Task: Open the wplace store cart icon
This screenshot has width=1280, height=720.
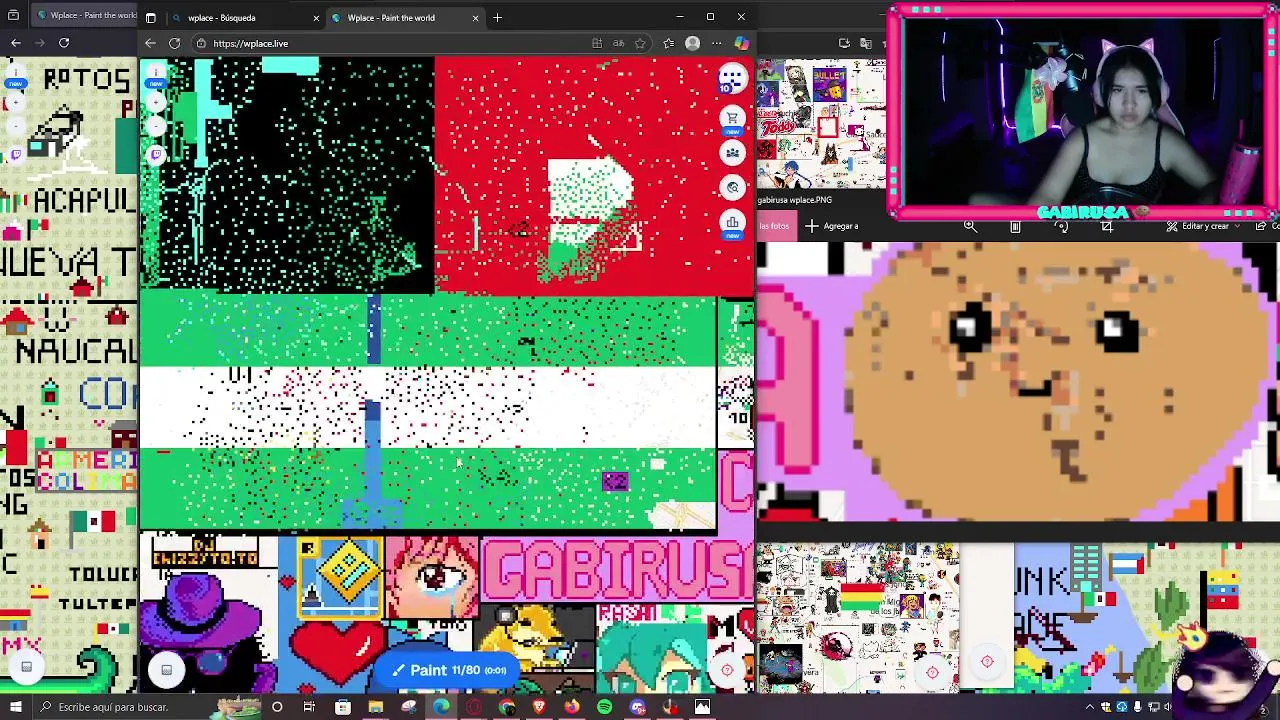Action: tap(733, 117)
